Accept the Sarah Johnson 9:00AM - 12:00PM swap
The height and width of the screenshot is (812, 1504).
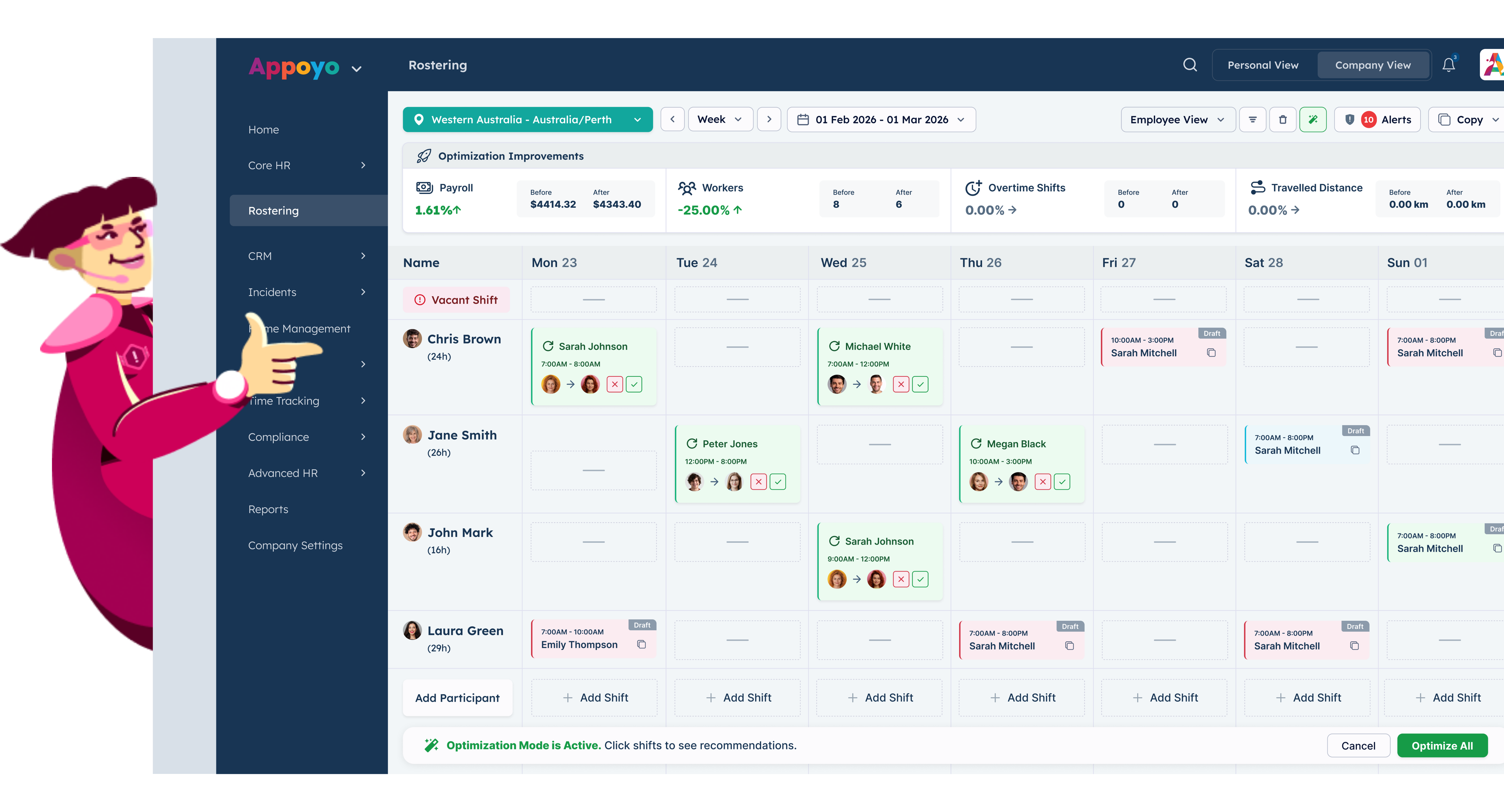(920, 579)
